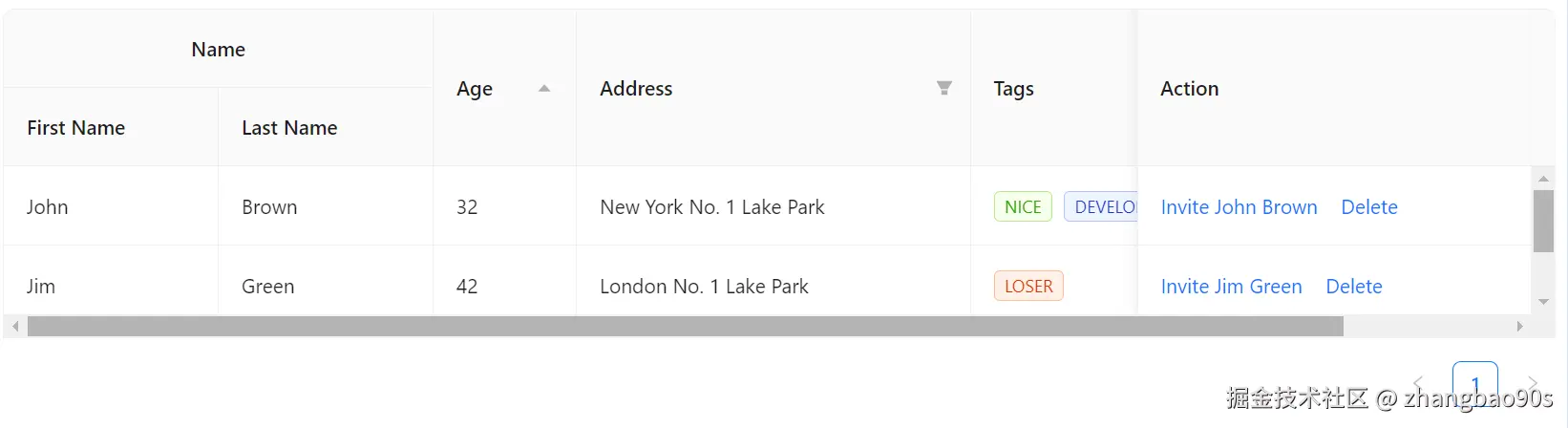The image size is (1568, 428).
Task: Click the Invite John Brown link
Action: tap(1239, 207)
